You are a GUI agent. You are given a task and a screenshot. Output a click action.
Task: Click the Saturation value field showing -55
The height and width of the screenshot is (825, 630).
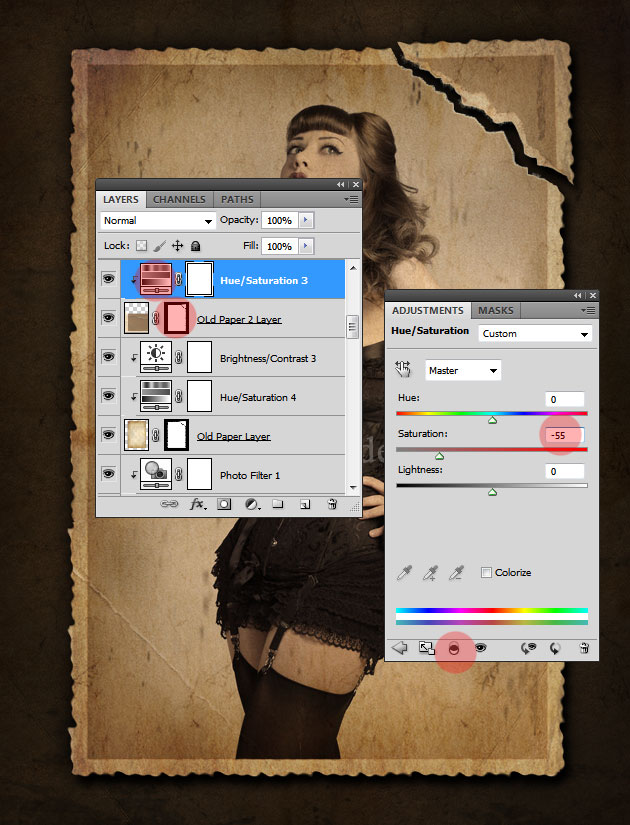tap(565, 436)
